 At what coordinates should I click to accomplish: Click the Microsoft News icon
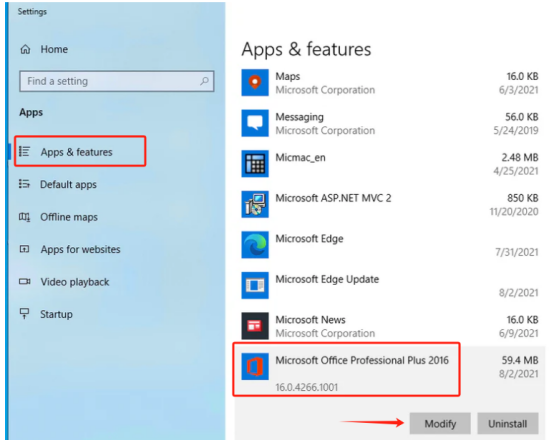coord(255,326)
